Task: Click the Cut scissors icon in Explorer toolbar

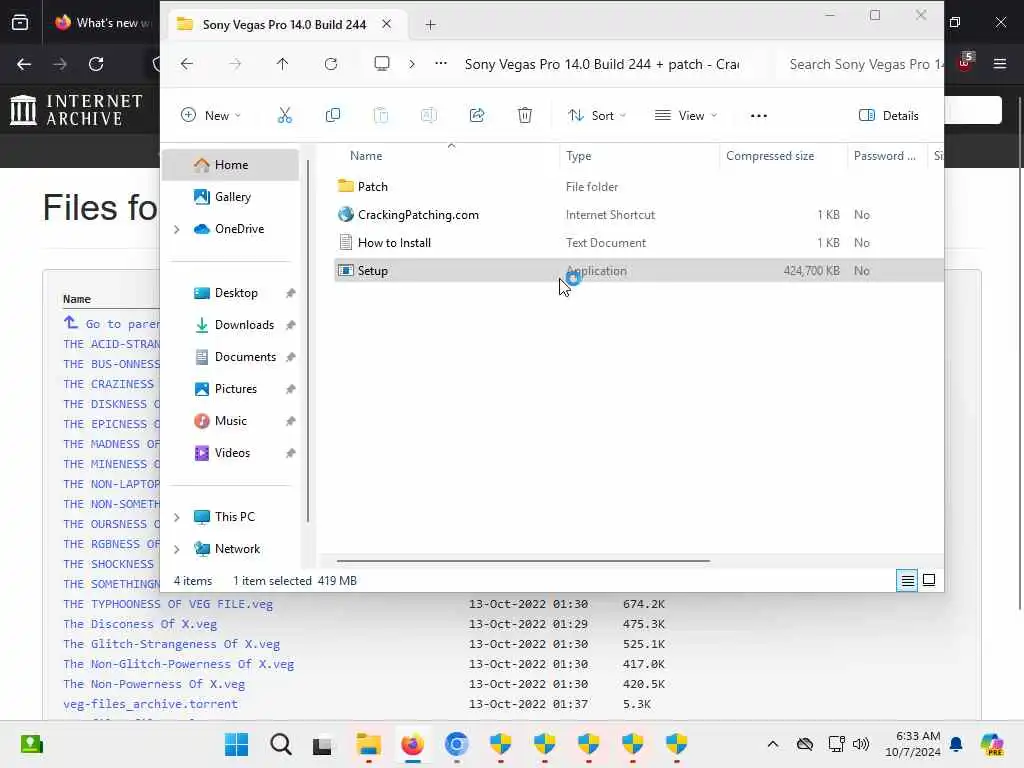Action: tap(285, 116)
